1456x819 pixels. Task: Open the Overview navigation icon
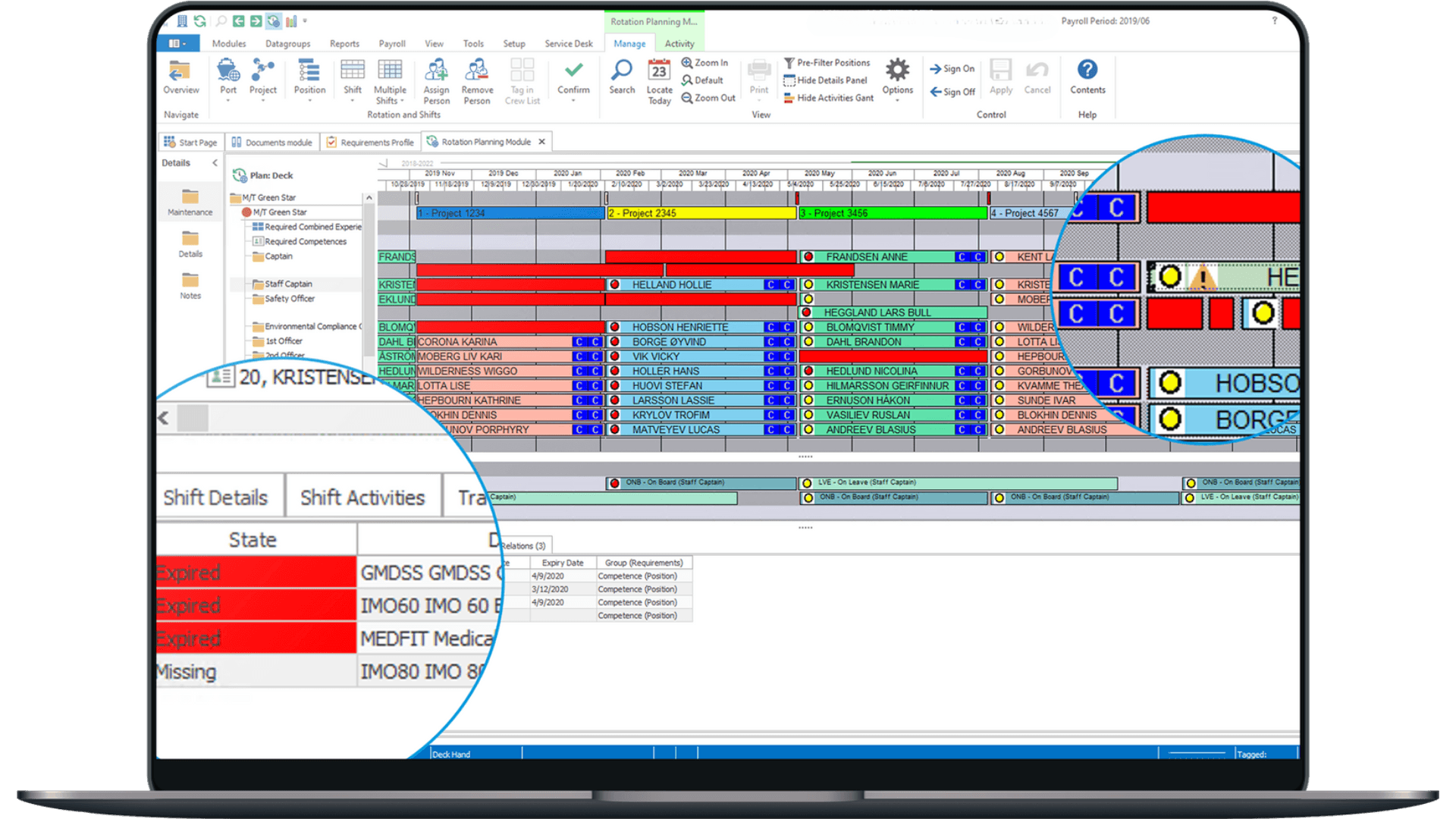(180, 71)
